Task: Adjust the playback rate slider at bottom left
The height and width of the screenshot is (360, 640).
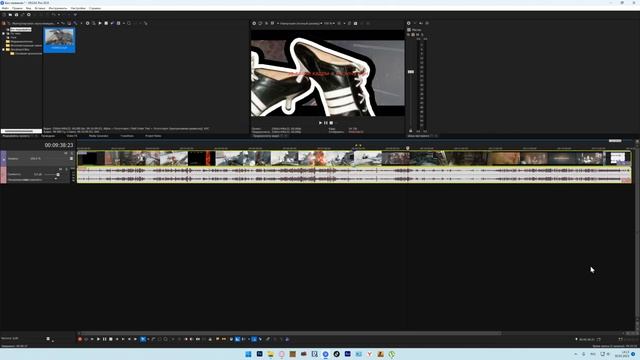Action: [48, 339]
